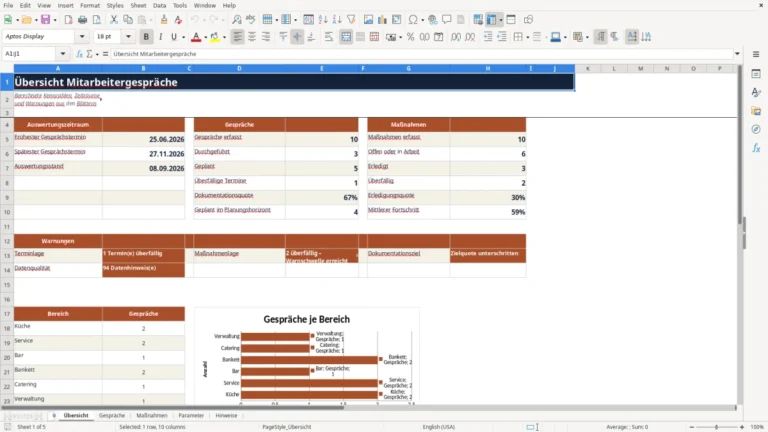Open the Styles menu
768x432 pixels.
(x=115, y=5)
